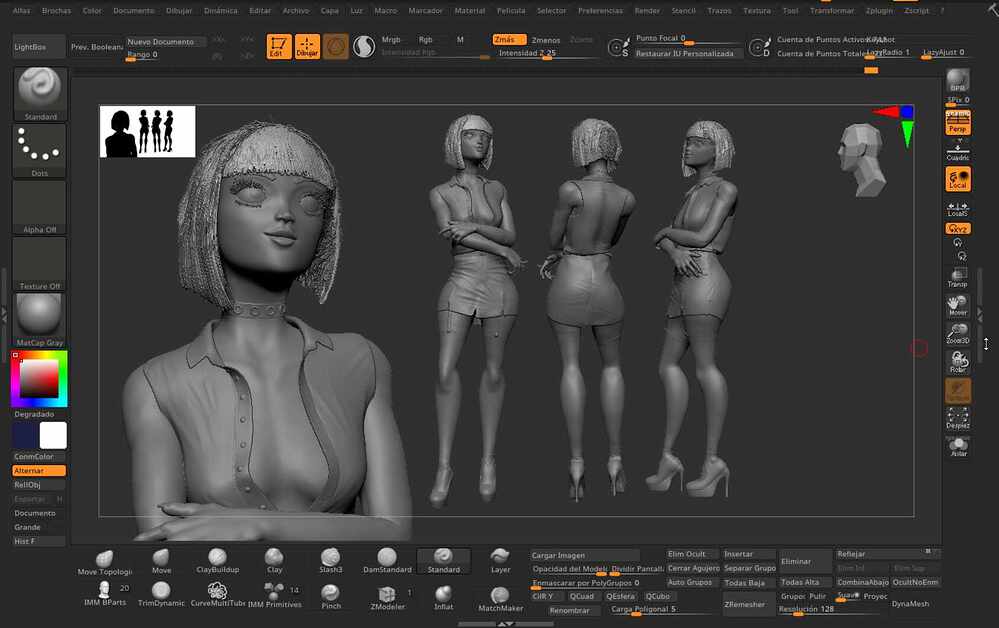
Task: Select the TrimDynamic brush
Action: point(161,594)
